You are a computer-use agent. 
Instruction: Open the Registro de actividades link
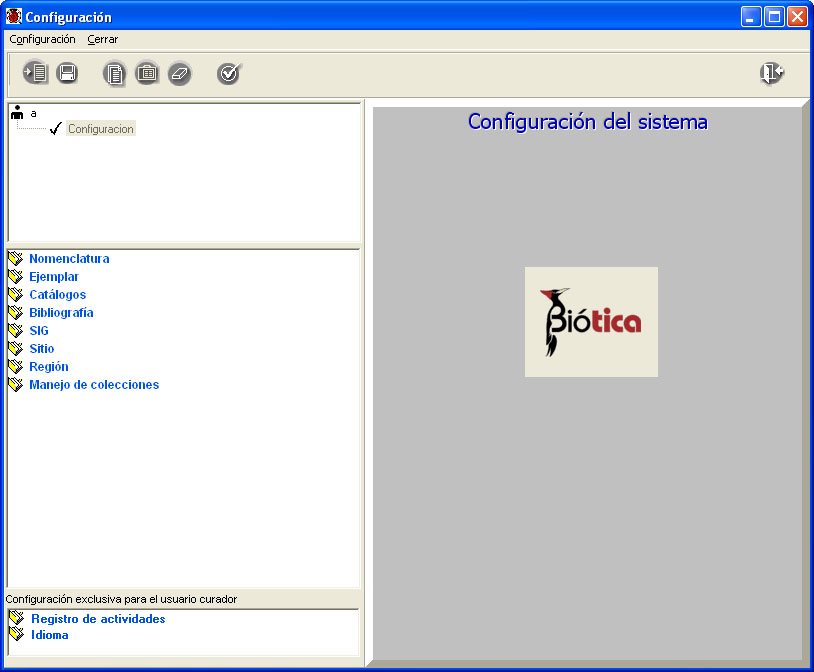(98, 619)
